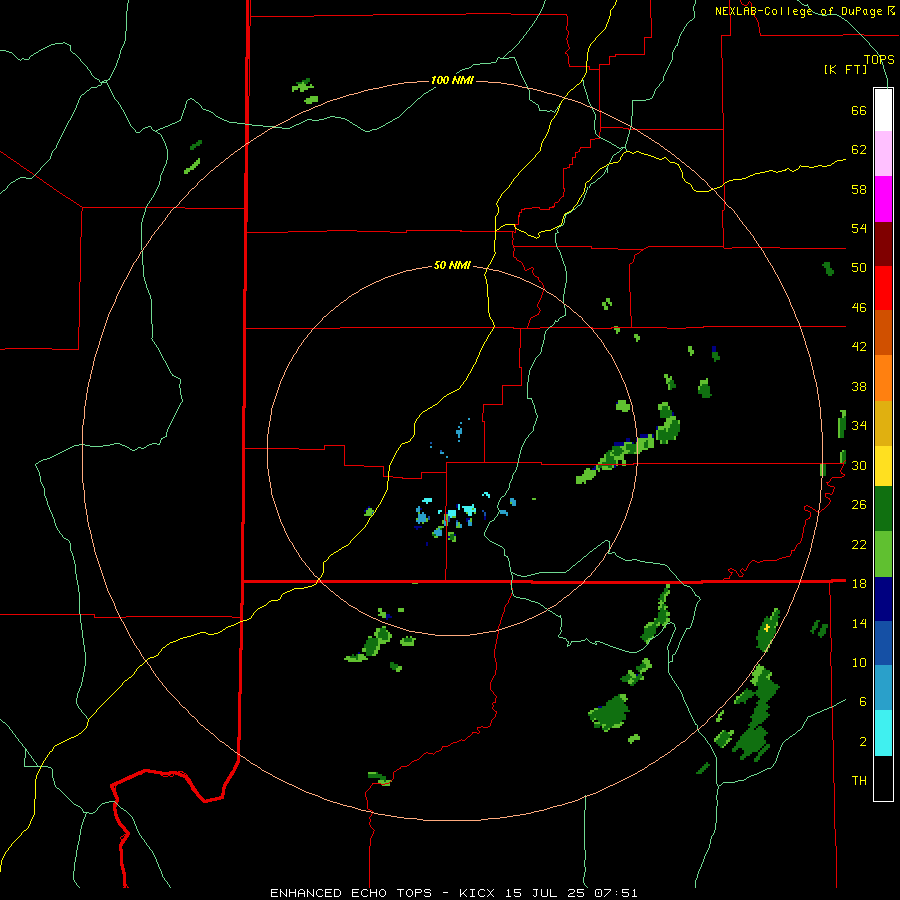Click the '38' scale value
This screenshot has width=900, height=900.
point(859,386)
